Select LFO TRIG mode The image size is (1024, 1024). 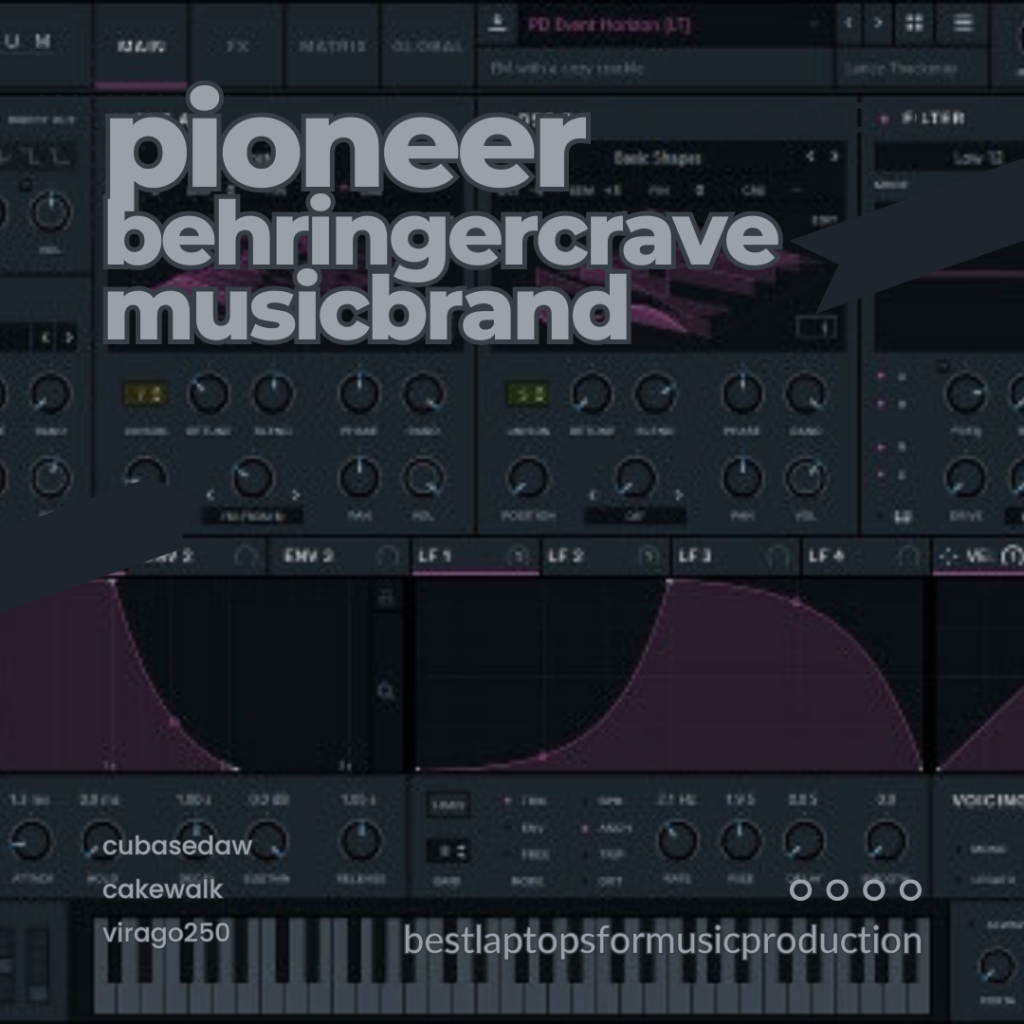528,801
